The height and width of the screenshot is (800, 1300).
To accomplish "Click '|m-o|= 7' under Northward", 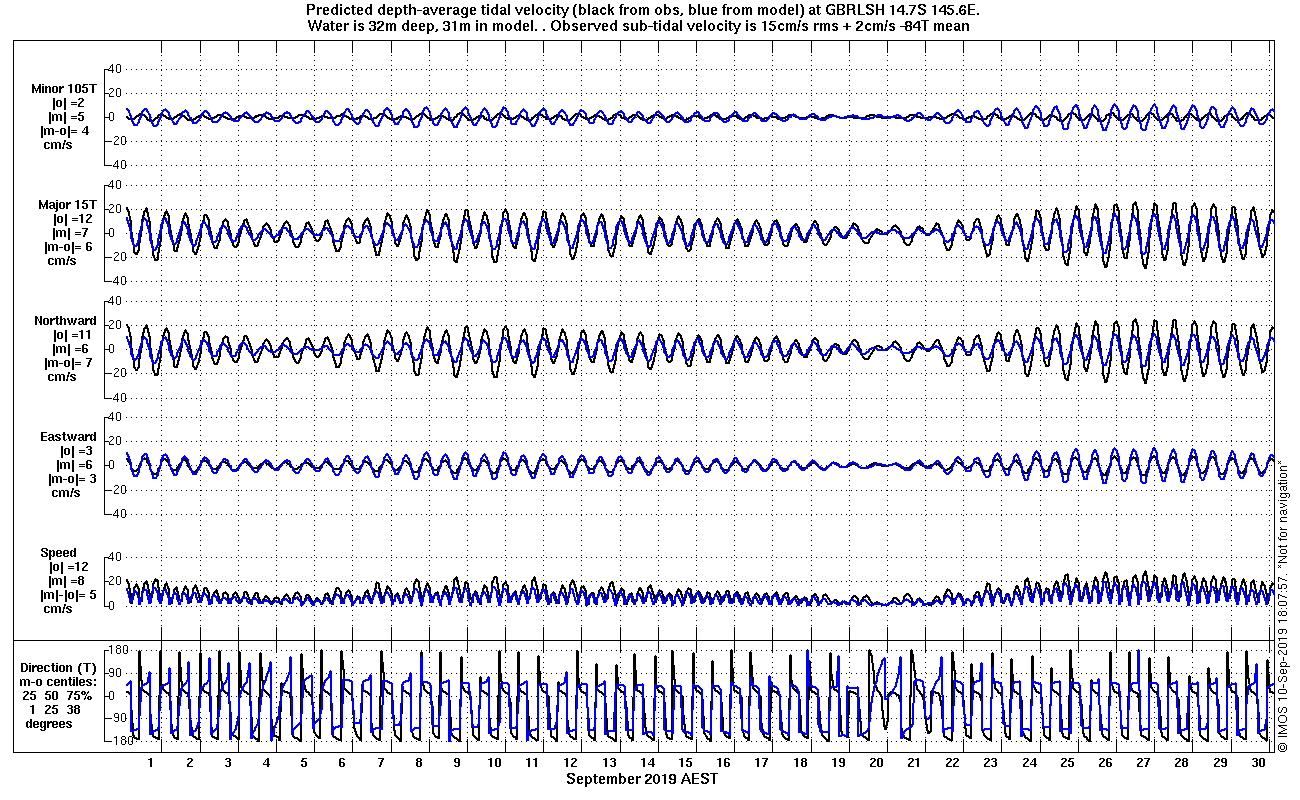I will tap(68, 363).
